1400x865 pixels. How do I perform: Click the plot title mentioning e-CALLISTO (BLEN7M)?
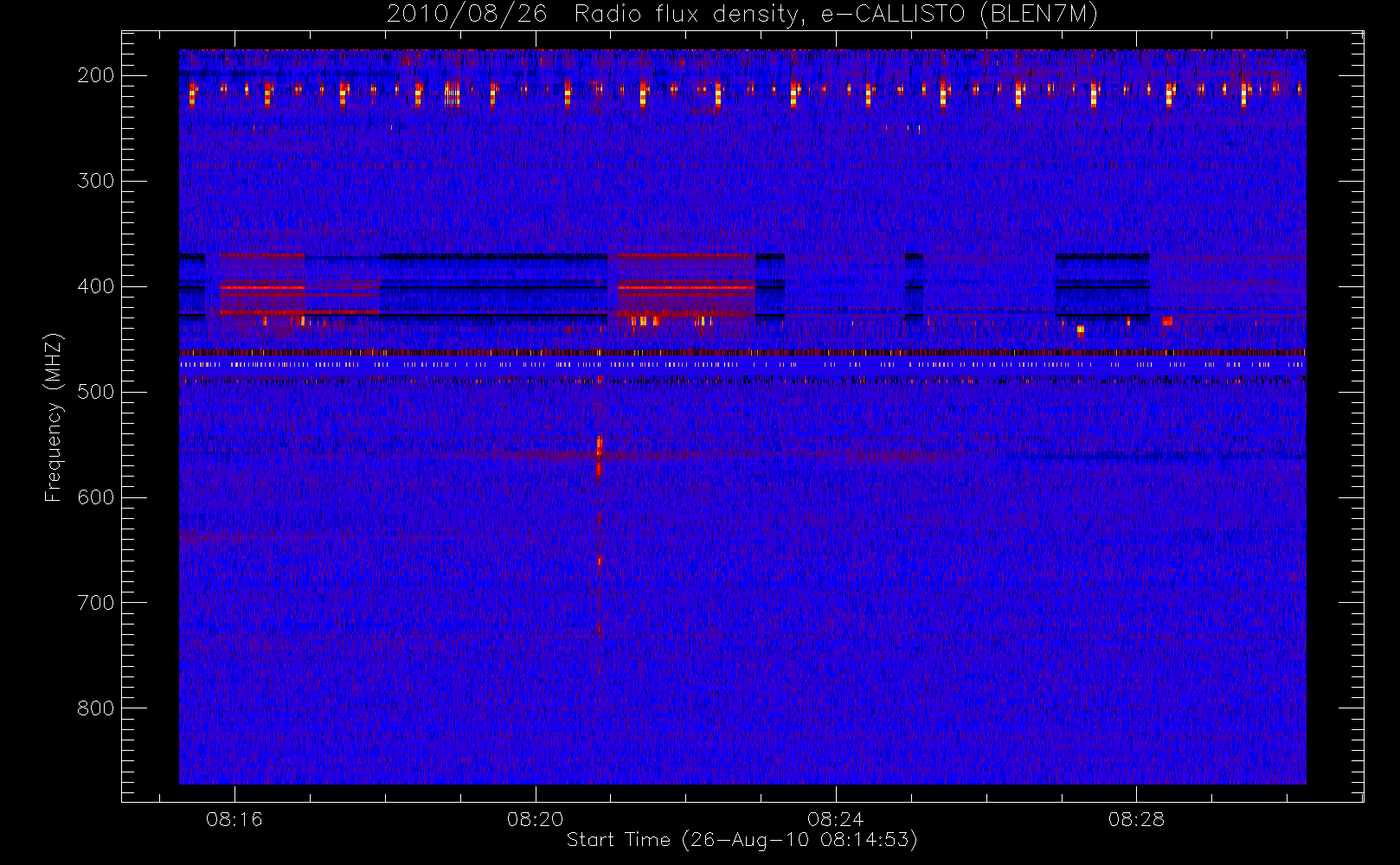742,14
